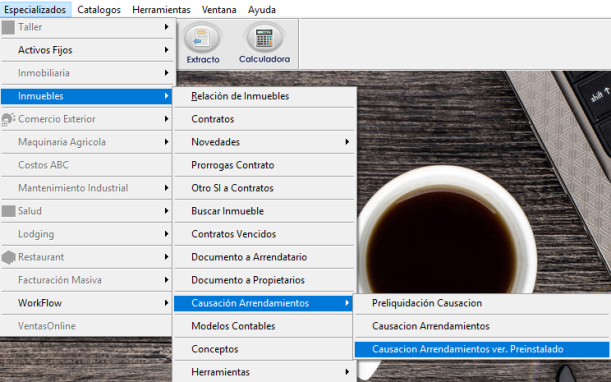
Task: Launch the Calculadora tool
Action: point(264,43)
